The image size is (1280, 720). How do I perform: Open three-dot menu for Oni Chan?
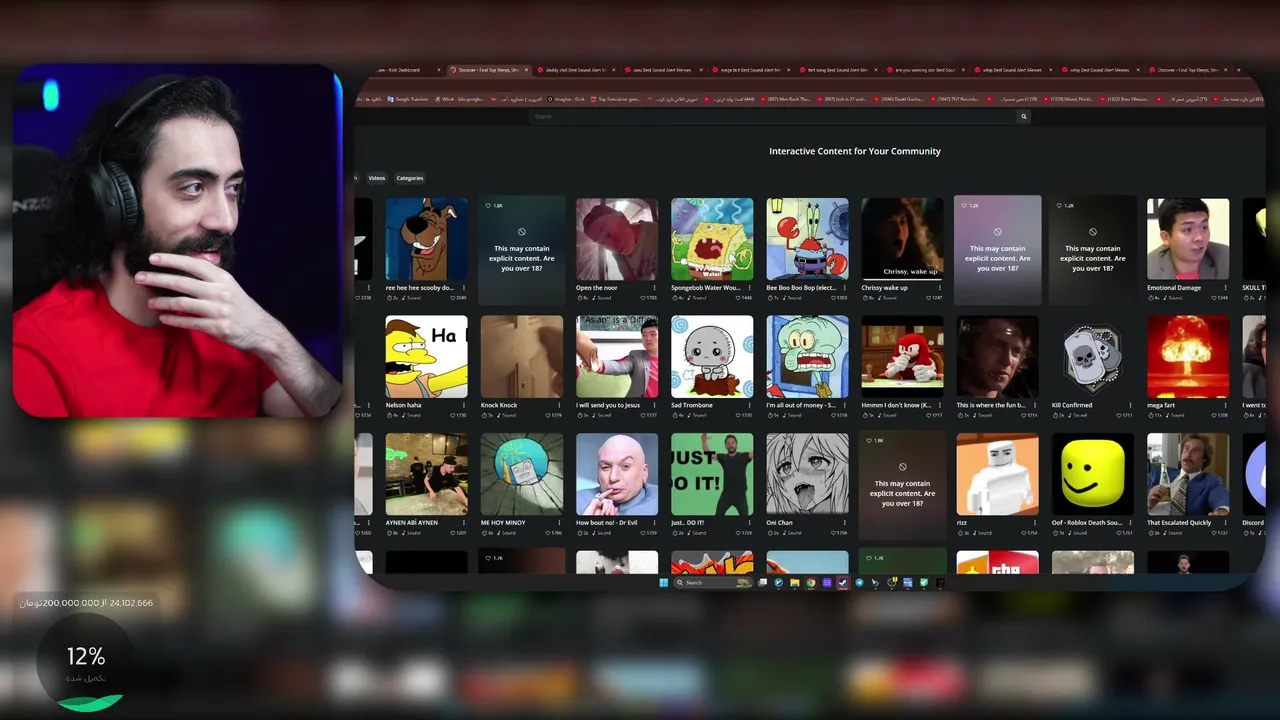844,523
